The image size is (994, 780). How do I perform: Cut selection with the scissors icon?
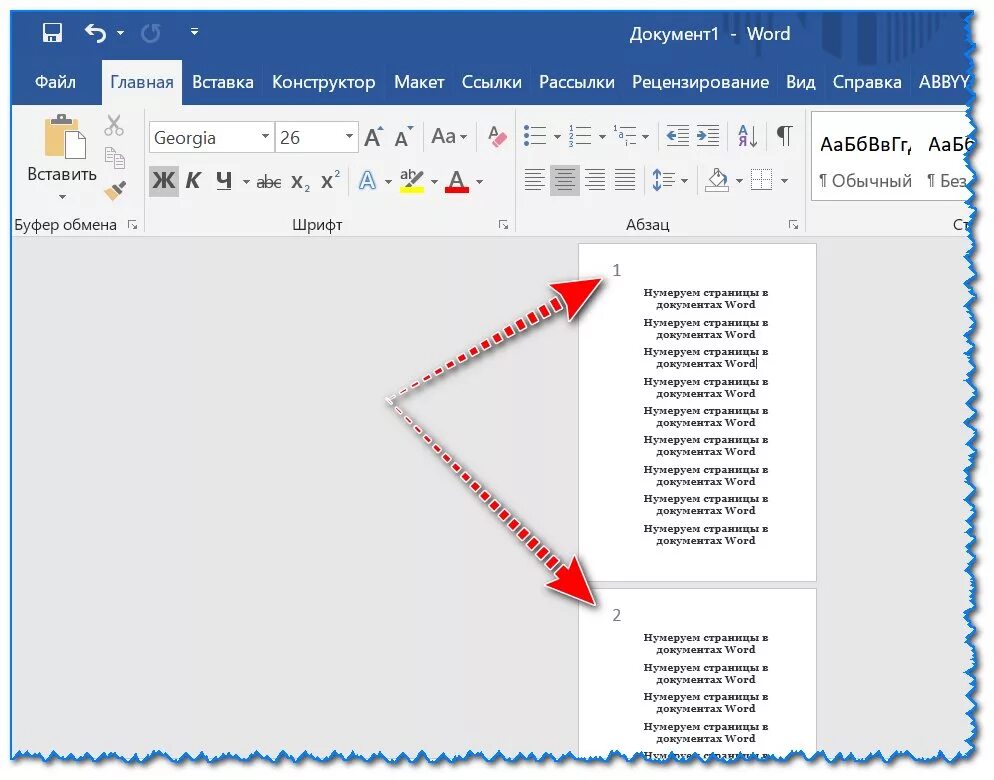click(114, 126)
